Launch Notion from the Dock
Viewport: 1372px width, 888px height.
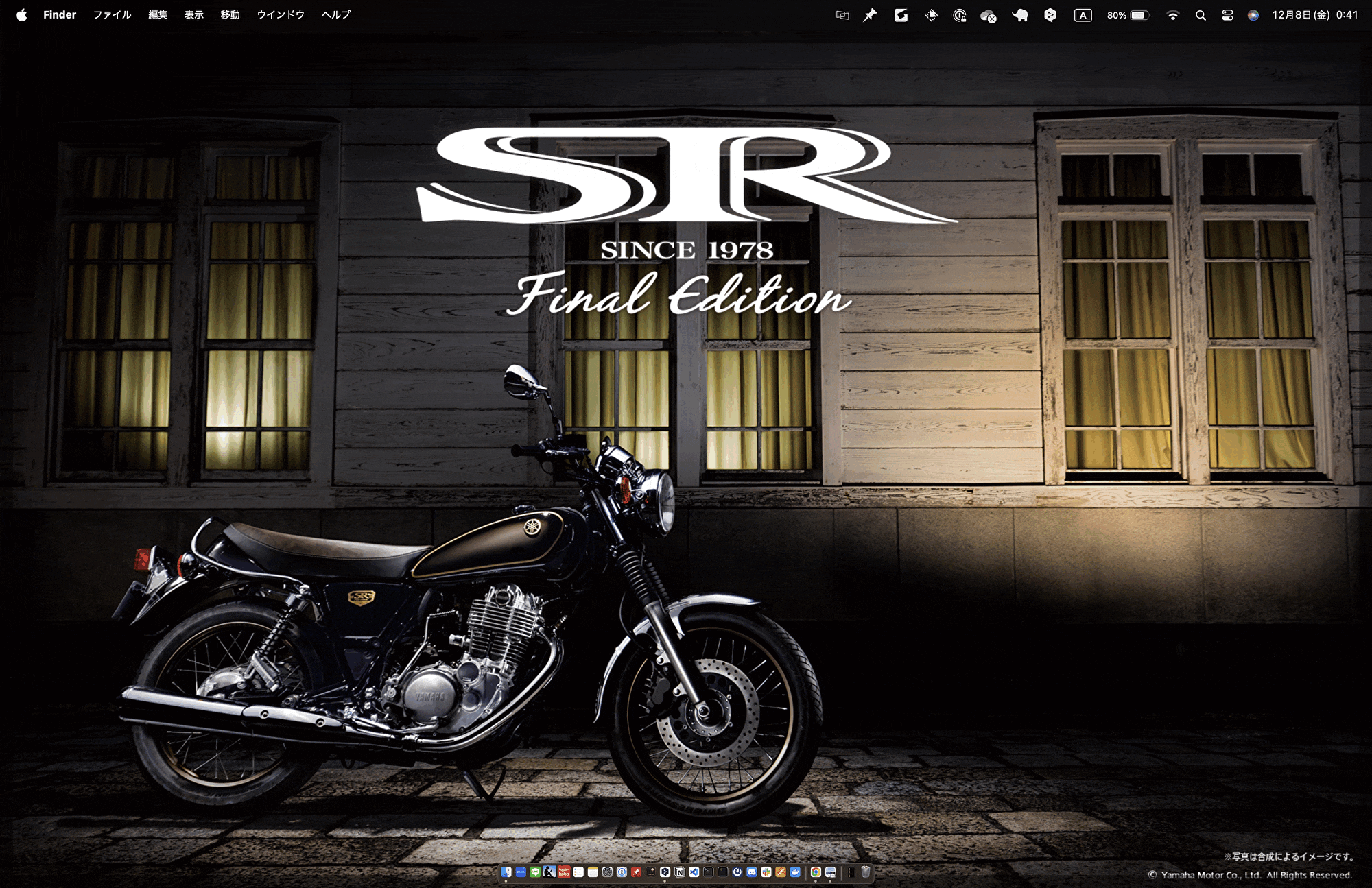(679, 872)
